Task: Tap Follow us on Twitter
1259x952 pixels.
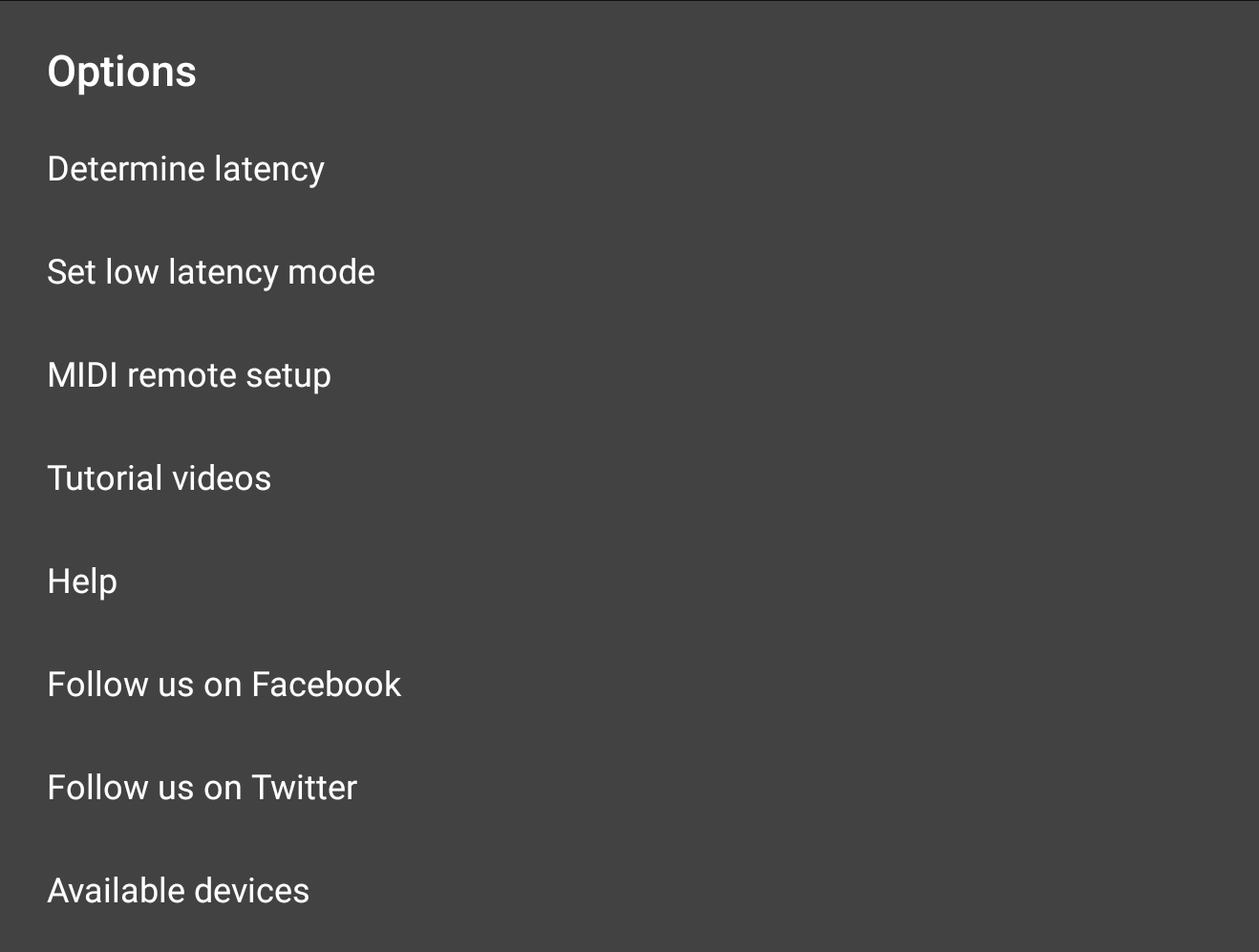Action: coord(203,788)
